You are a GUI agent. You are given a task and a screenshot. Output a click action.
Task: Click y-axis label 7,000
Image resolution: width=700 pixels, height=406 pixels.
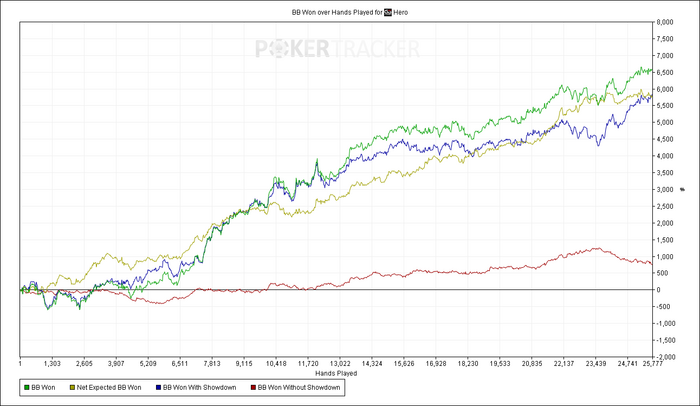[665, 55]
